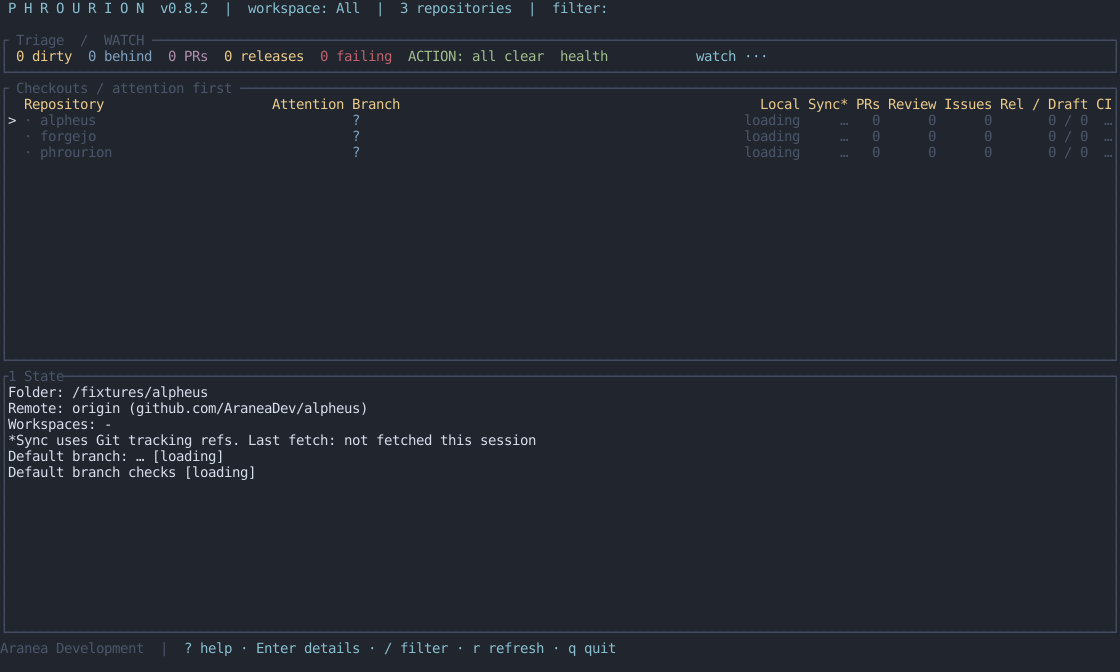The image size is (1120, 672).
Task: Click the '0 behind' triage counter
Action: click(120, 56)
